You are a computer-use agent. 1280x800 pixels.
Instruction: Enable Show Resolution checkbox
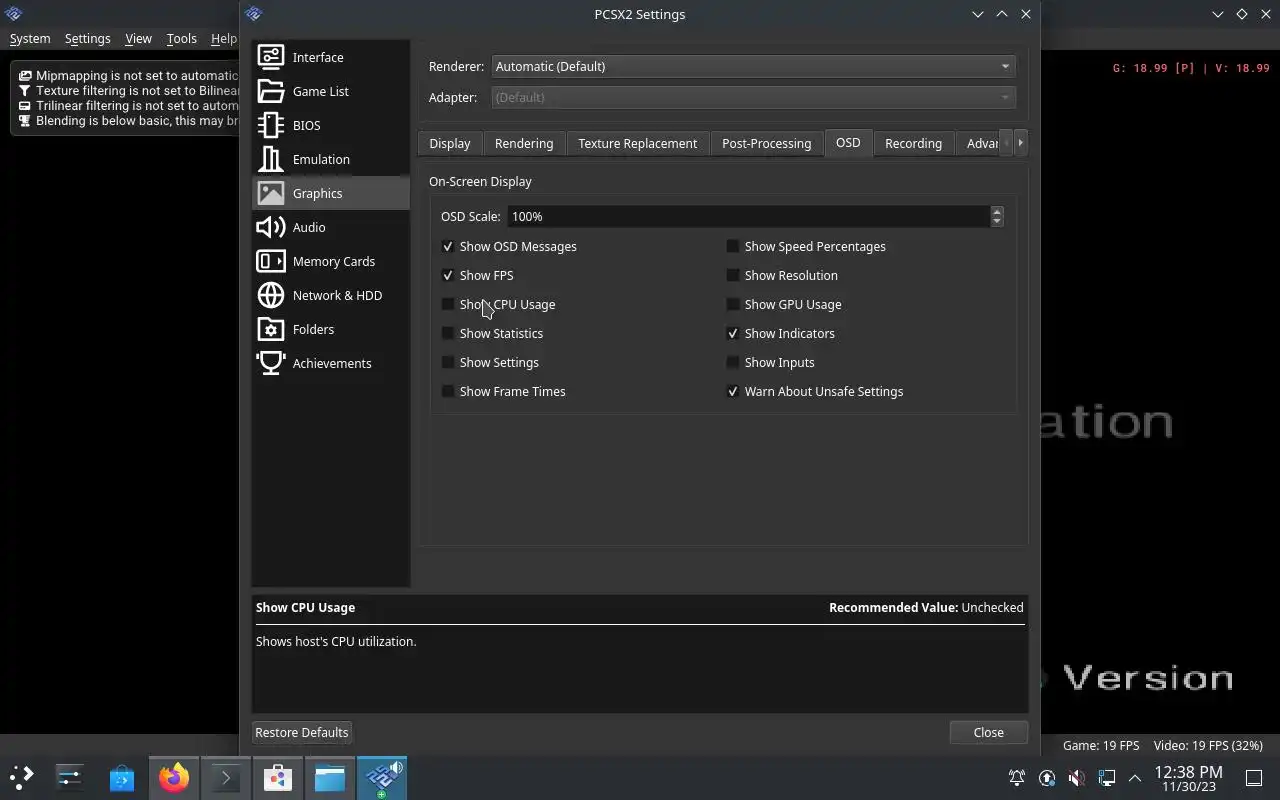pyautogui.click(x=733, y=275)
